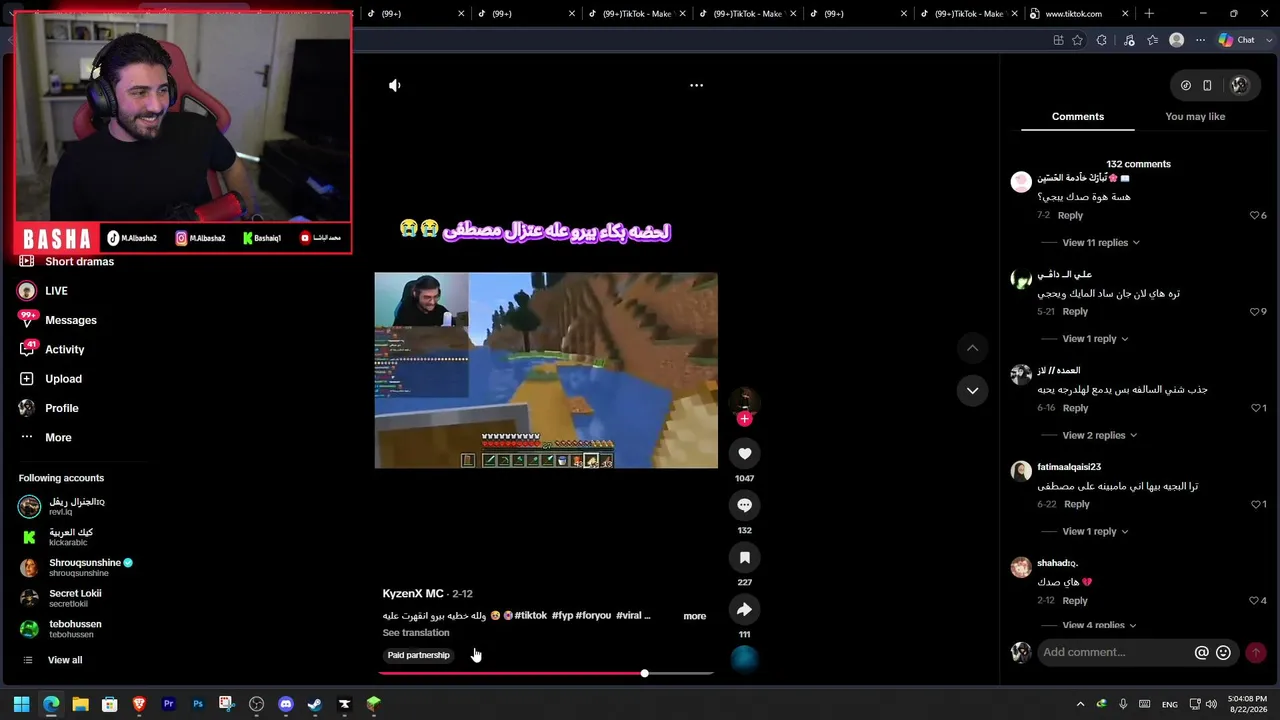This screenshot has height=720, width=1280.
Task: Open Adobe Premiere Pro from the taskbar
Action: click(168, 704)
